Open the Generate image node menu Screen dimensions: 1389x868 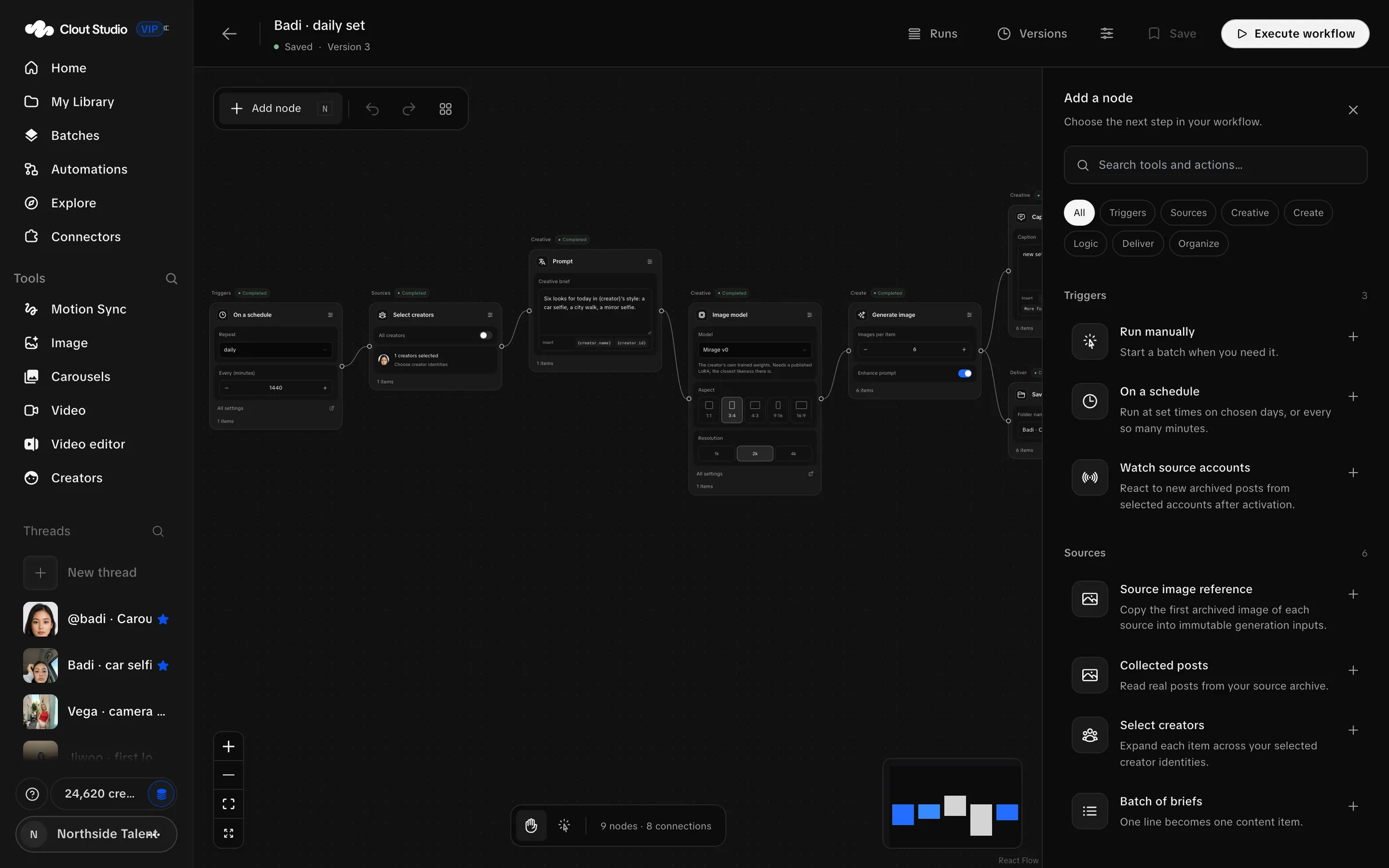point(969,315)
